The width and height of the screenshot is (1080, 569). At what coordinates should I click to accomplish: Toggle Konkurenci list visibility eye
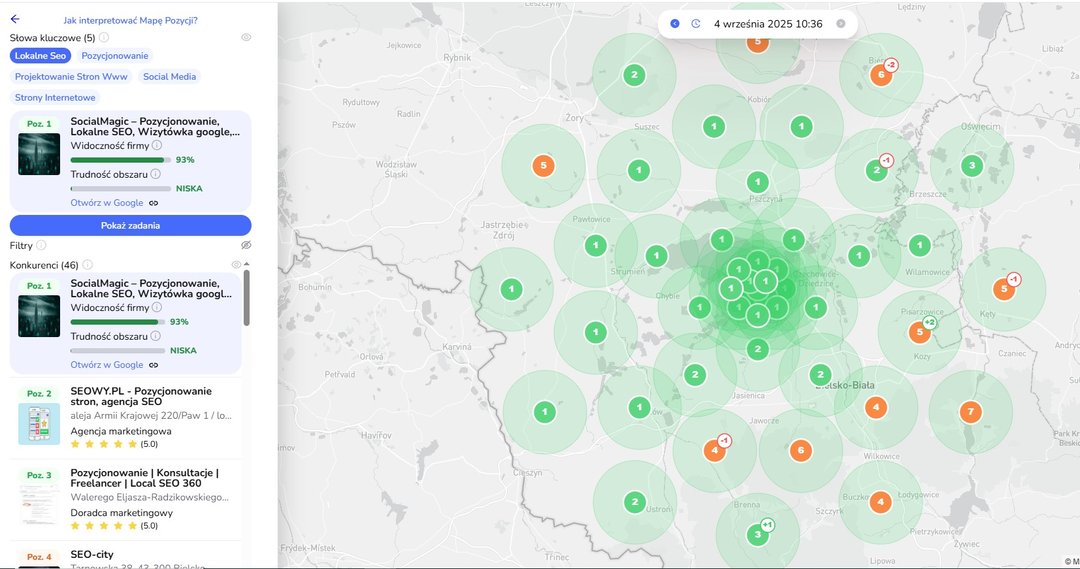coord(236,265)
